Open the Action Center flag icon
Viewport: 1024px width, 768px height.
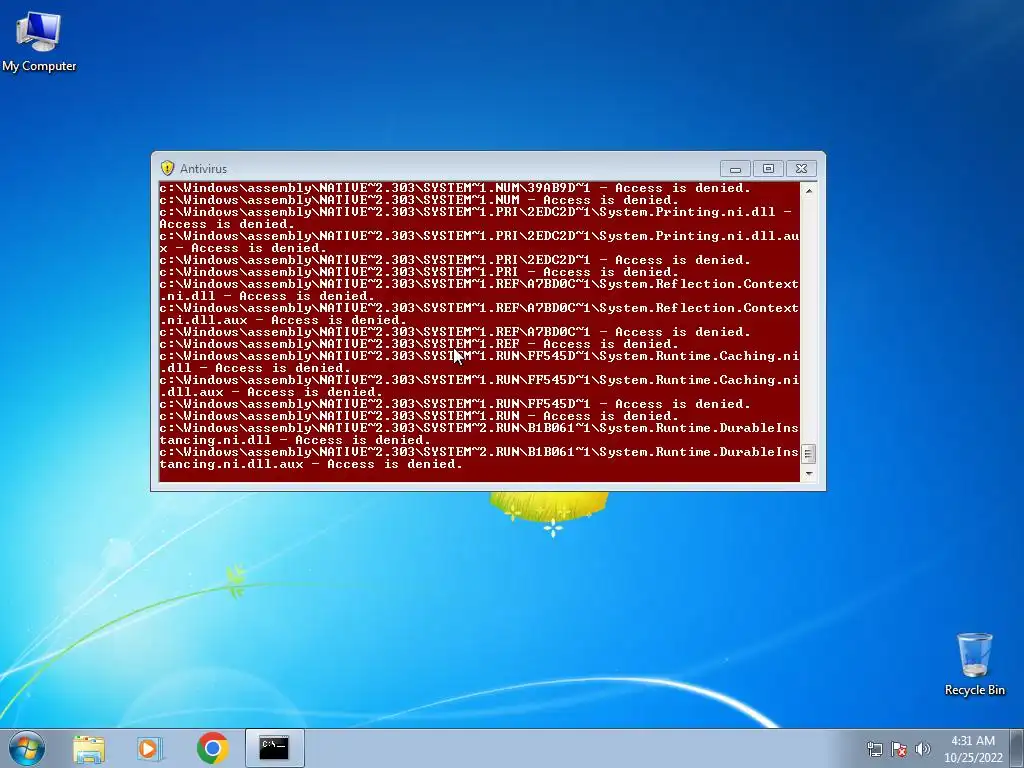[899, 749]
